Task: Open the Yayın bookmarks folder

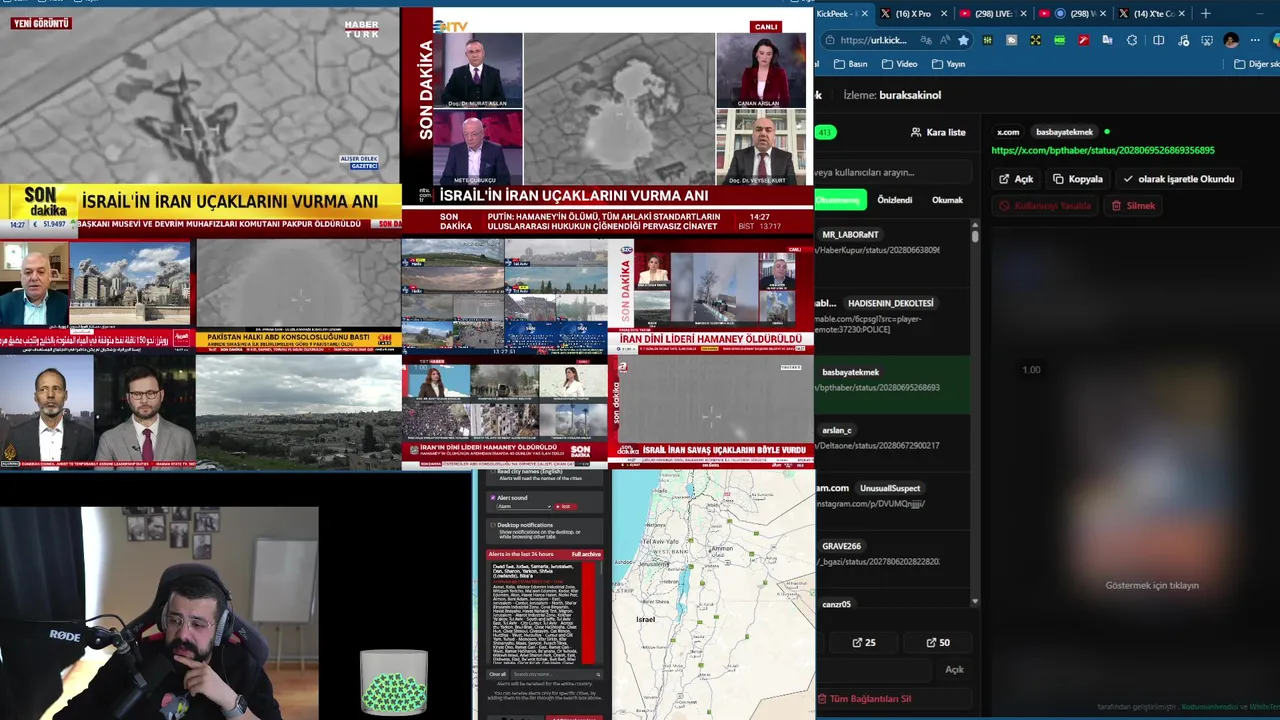Action: click(948, 64)
